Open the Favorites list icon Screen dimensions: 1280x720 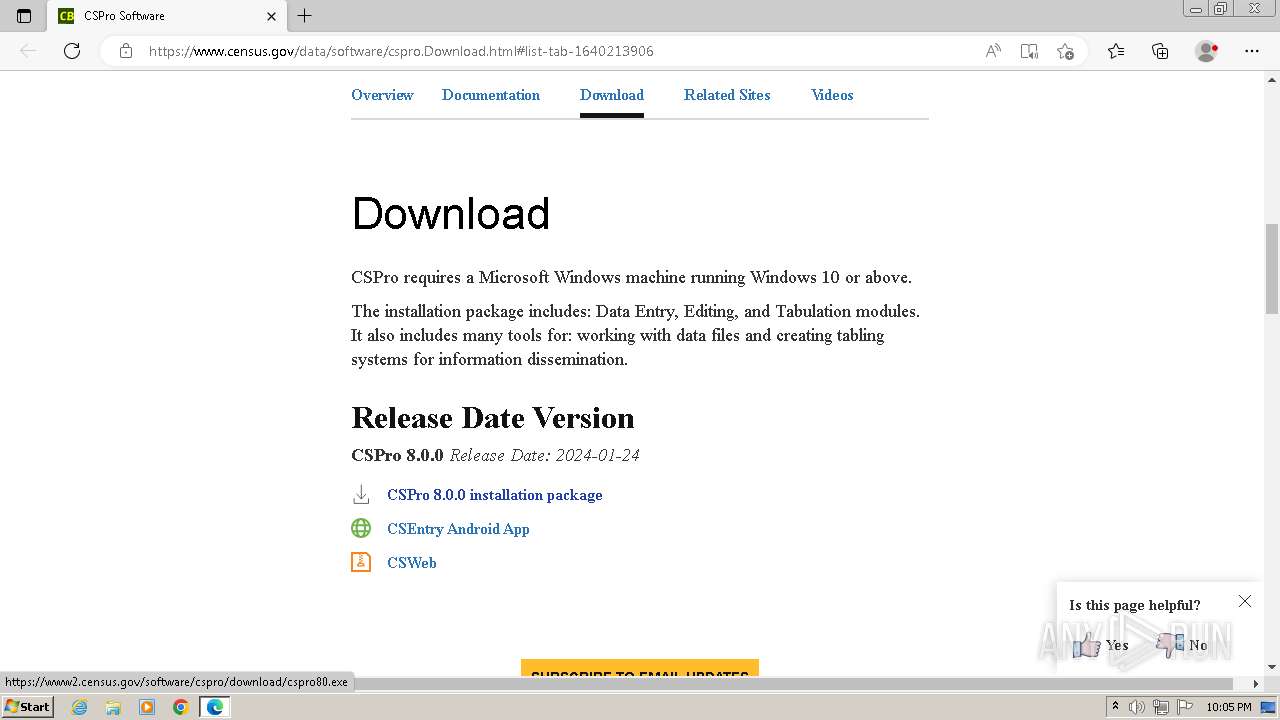[x=1116, y=51]
